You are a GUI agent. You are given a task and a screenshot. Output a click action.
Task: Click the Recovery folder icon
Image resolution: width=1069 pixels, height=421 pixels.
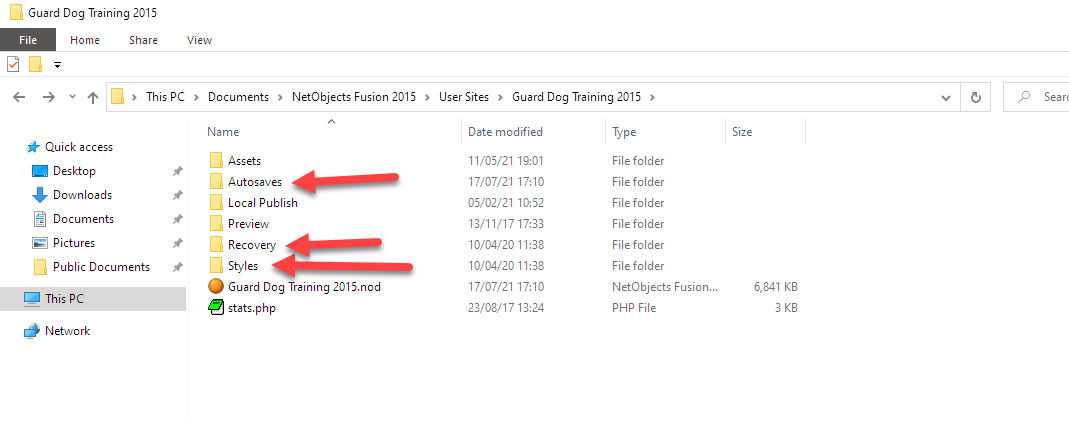pos(216,245)
